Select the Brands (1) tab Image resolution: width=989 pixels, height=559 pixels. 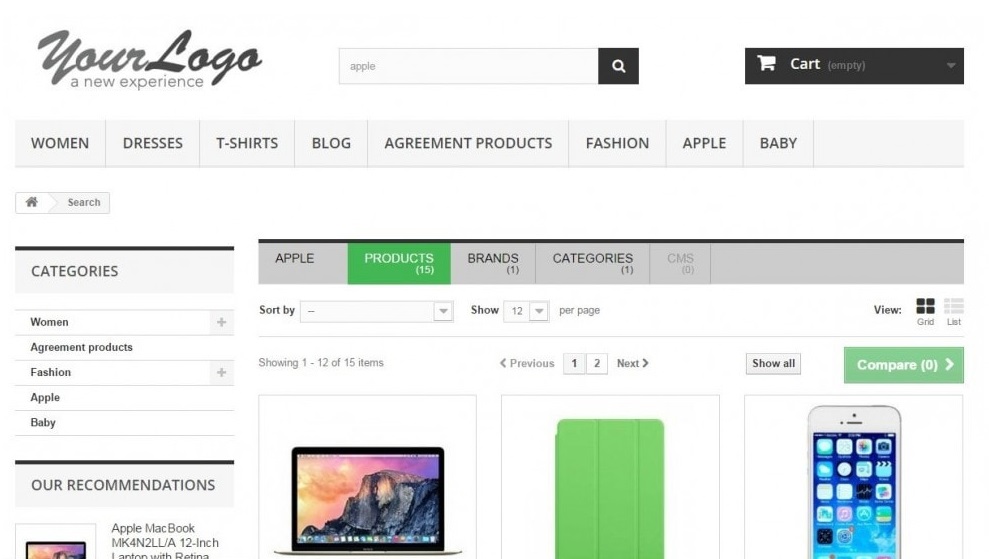(x=493, y=263)
